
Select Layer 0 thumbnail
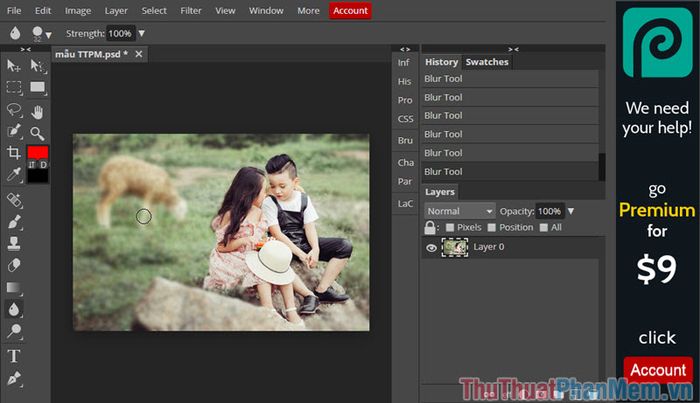click(454, 247)
